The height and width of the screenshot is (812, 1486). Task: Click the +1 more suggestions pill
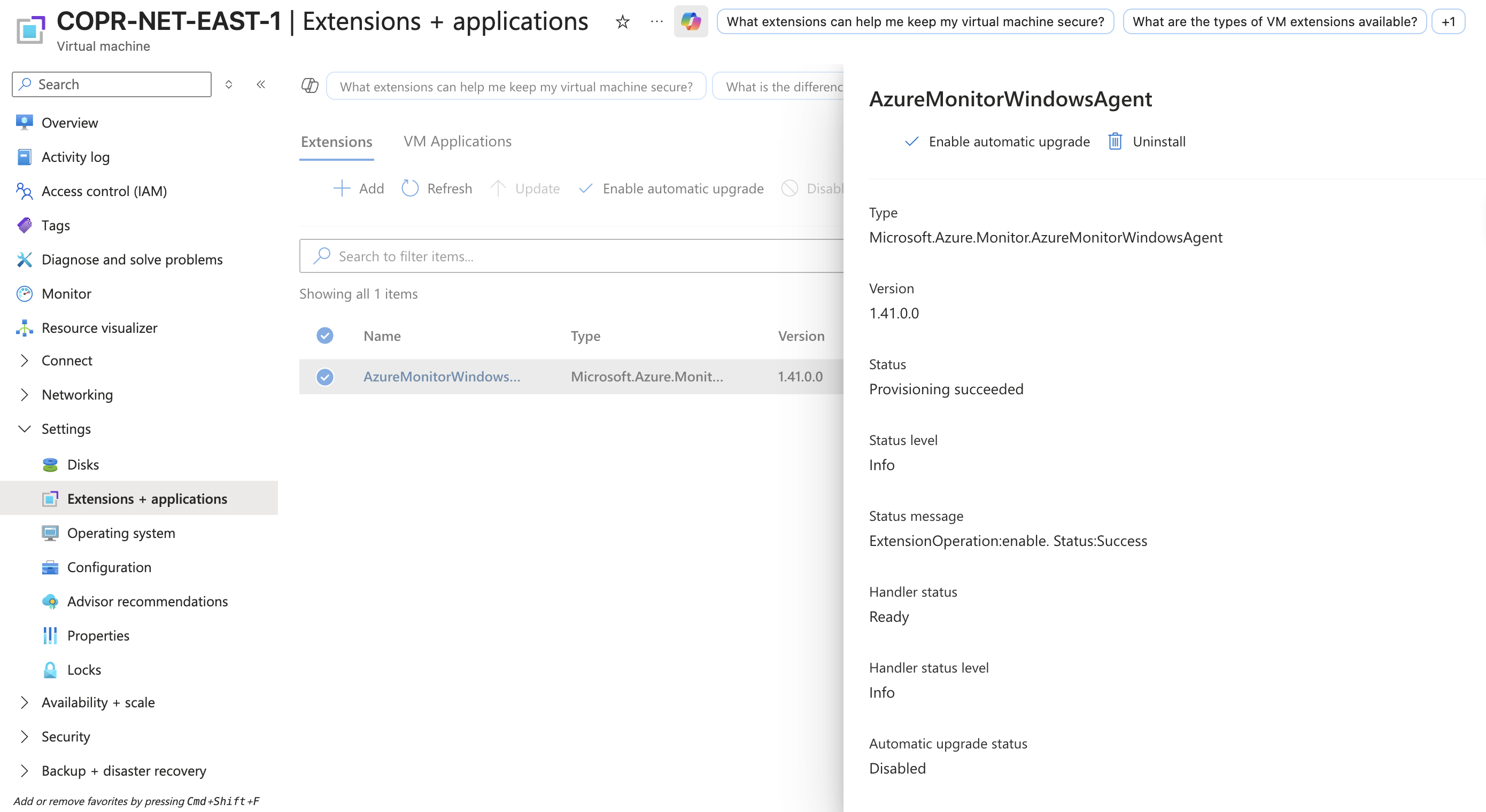coord(1448,22)
